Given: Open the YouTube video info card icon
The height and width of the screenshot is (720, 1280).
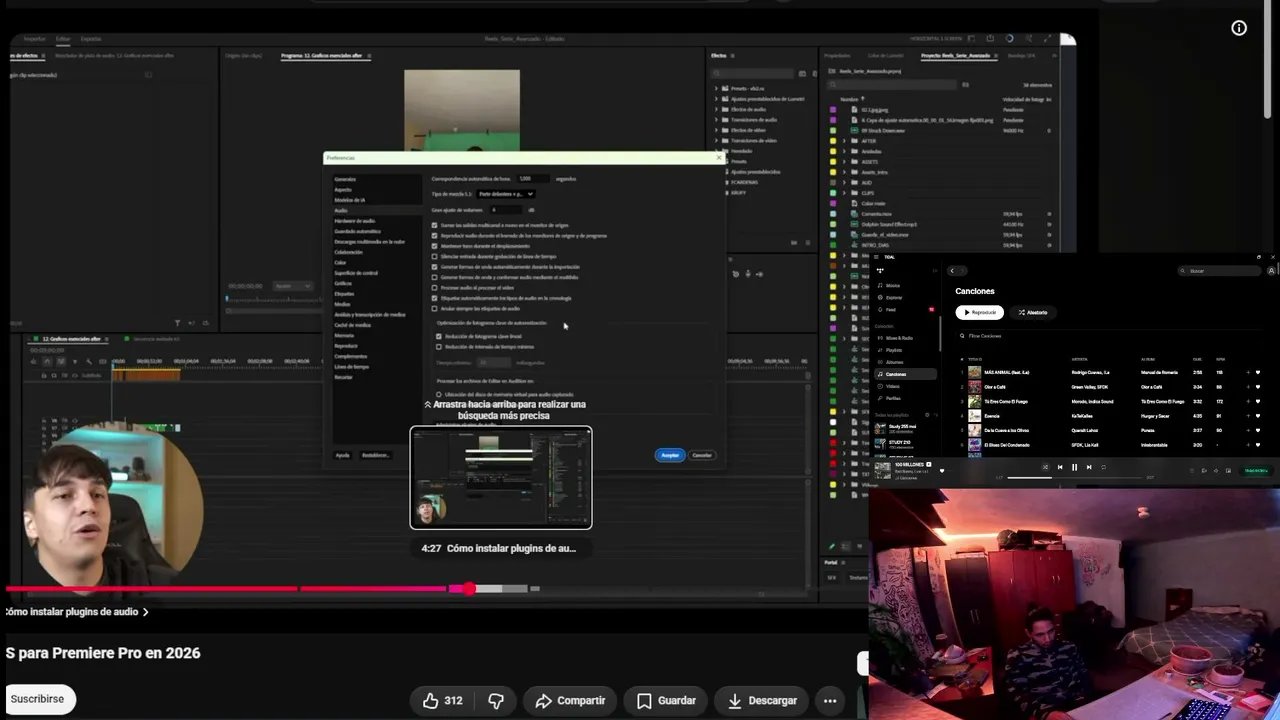Looking at the screenshot, I should pos(1239,28).
